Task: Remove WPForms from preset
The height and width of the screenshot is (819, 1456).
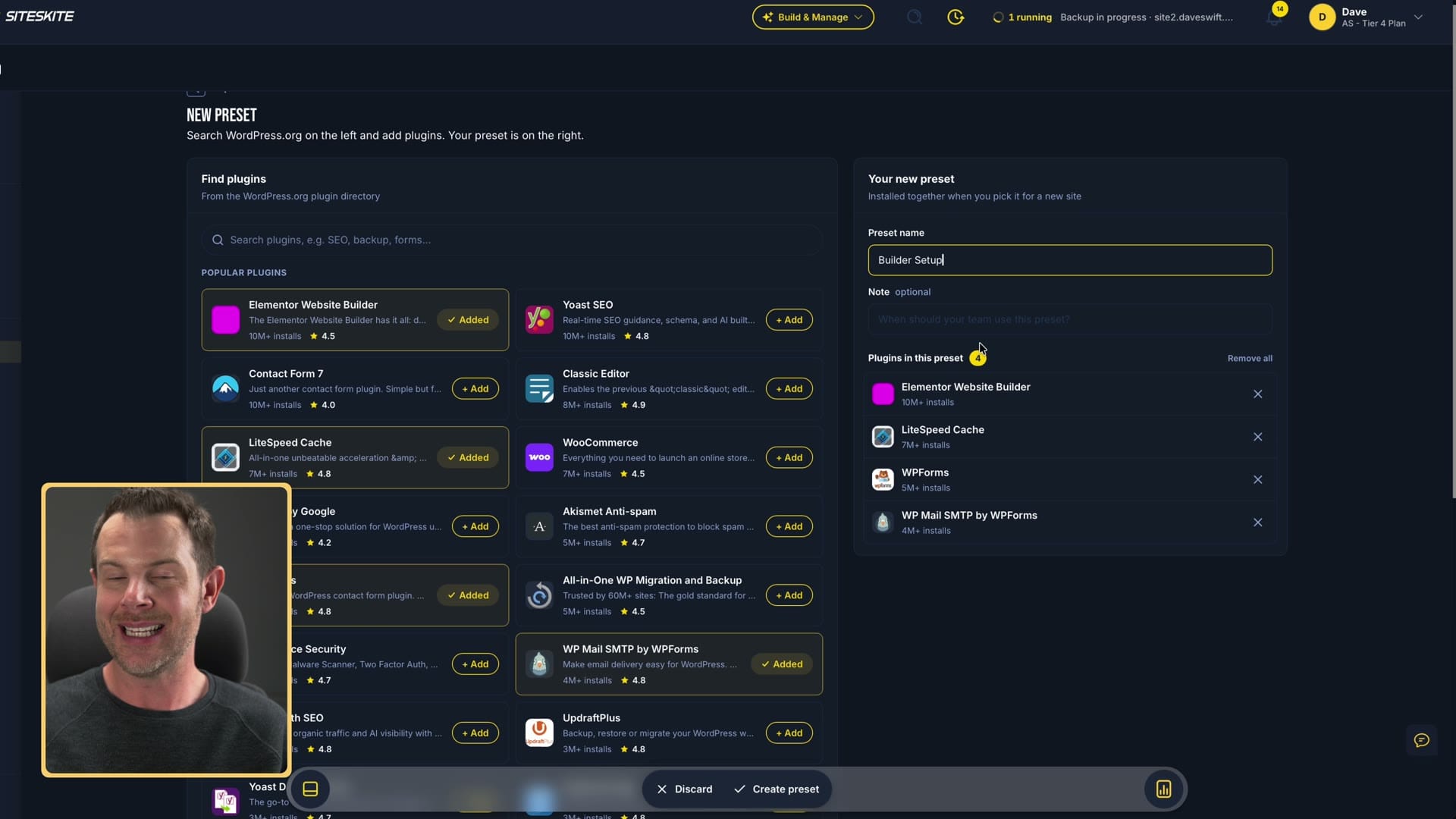Action: [x=1257, y=480]
